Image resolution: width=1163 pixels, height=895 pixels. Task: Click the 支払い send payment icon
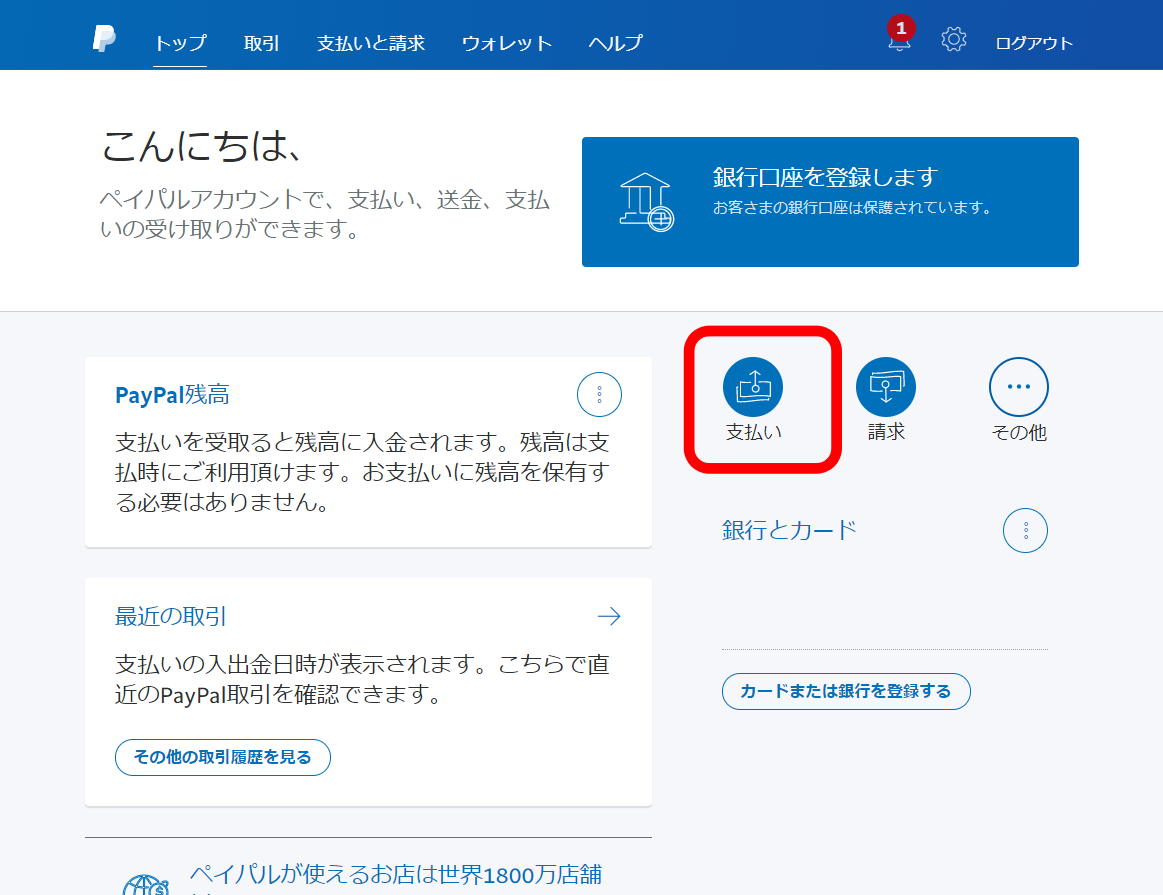pos(753,387)
